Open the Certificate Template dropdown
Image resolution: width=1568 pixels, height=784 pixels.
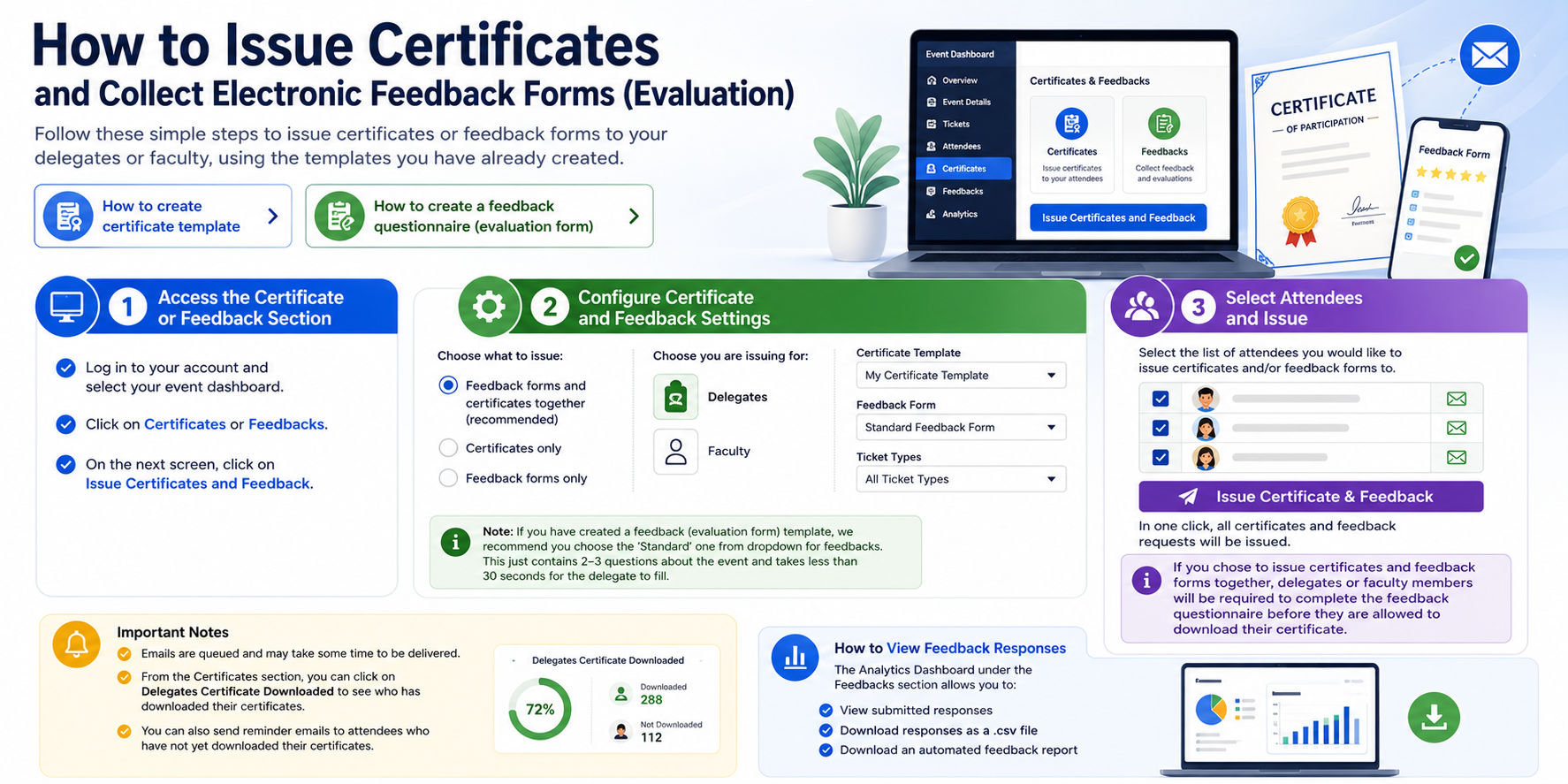pyautogui.click(x=961, y=375)
